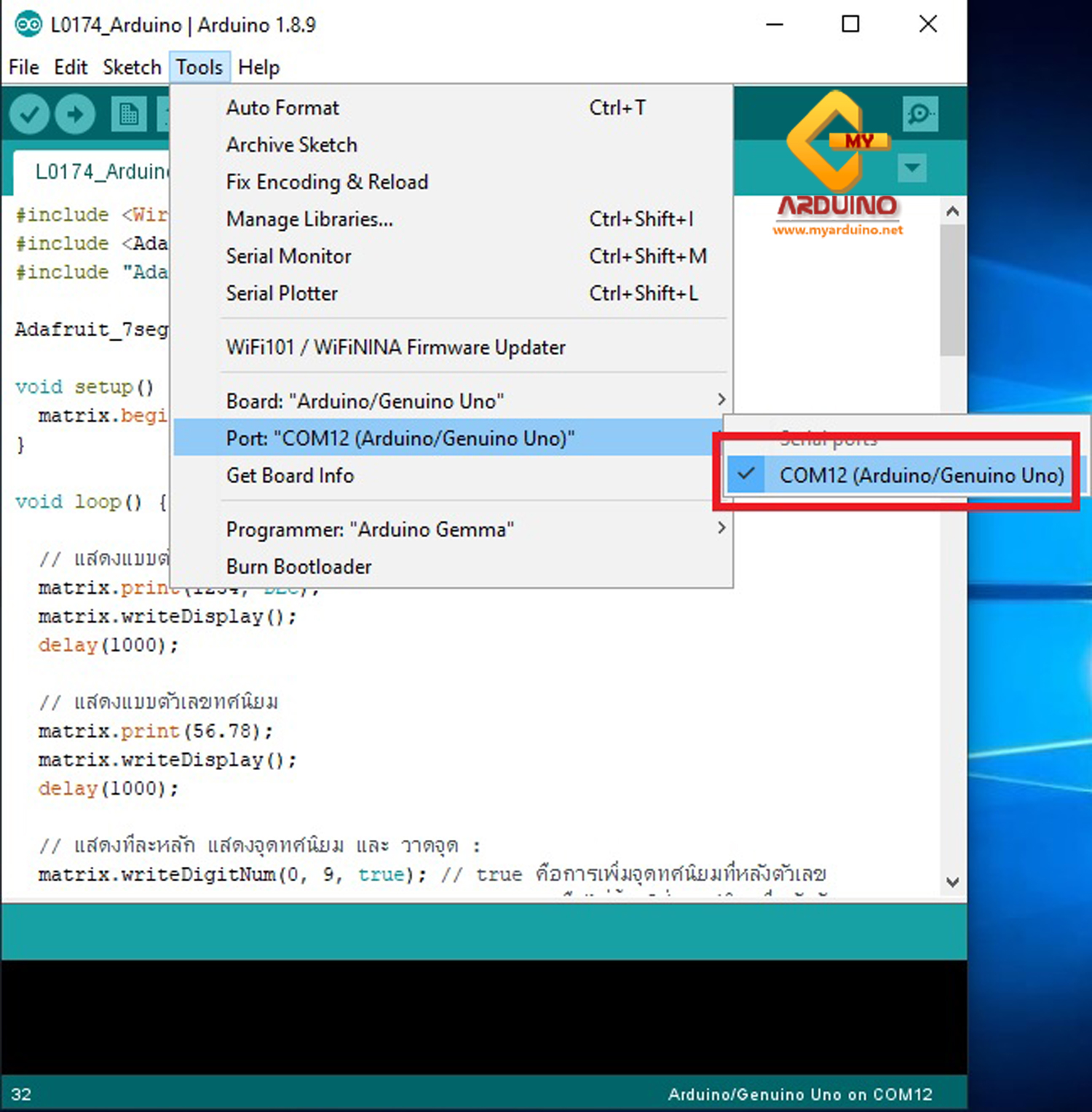This screenshot has height=1112, width=1092.
Task: Click the checkmark next to COM12
Action: click(x=745, y=474)
